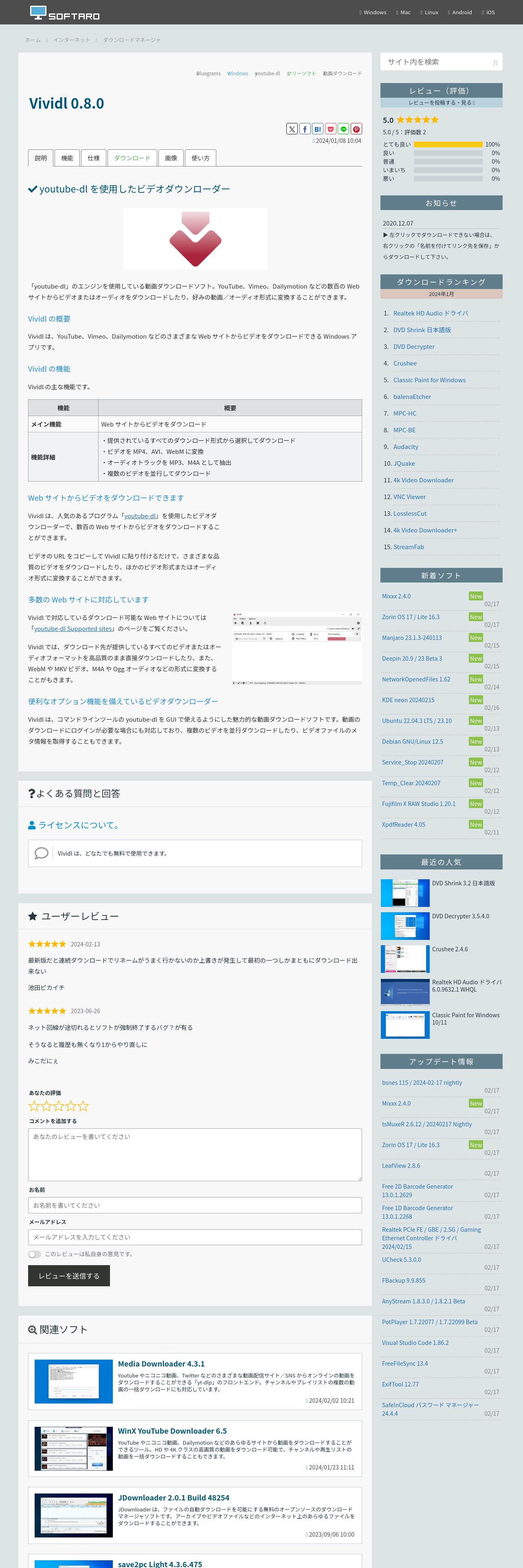Open Audacity in download ranking
The image size is (523, 1568).
tap(406, 447)
